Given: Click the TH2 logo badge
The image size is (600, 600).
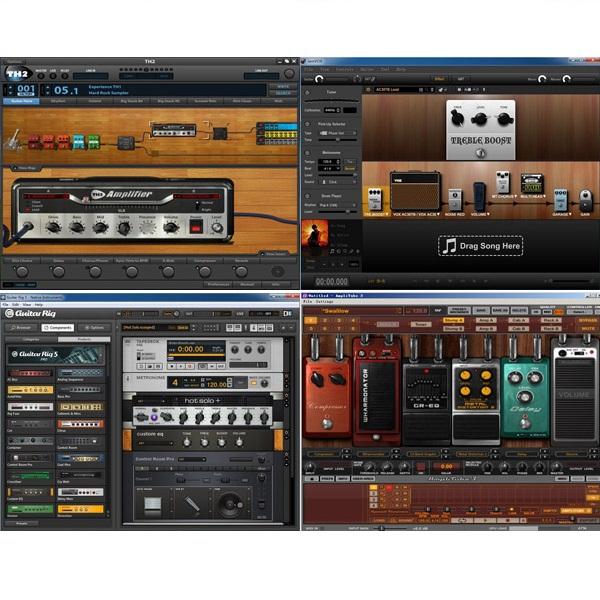Looking at the screenshot, I should coord(18,74).
